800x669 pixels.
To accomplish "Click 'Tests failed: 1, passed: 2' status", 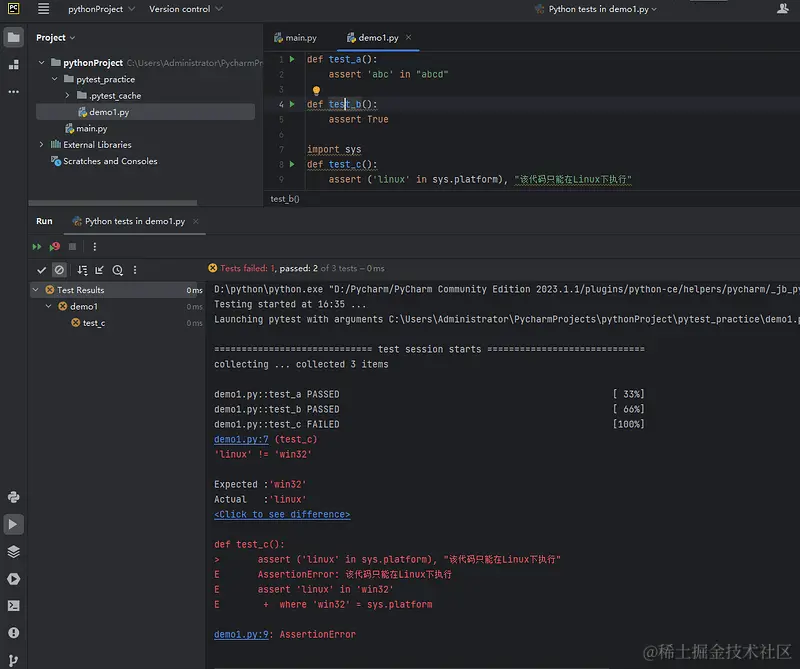I will (x=269, y=268).
